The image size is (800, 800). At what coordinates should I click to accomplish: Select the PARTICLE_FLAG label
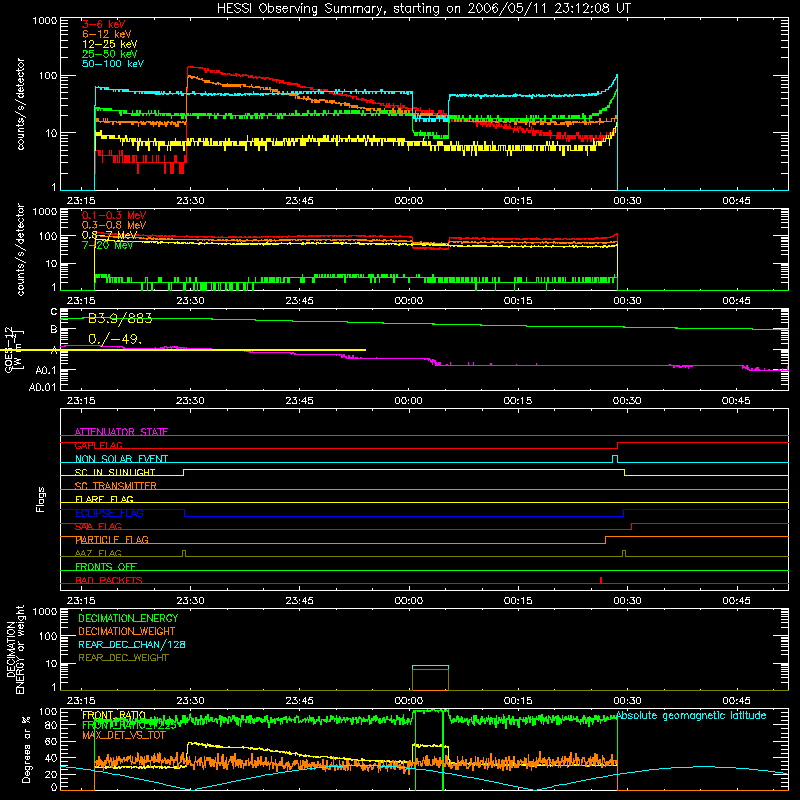112,539
